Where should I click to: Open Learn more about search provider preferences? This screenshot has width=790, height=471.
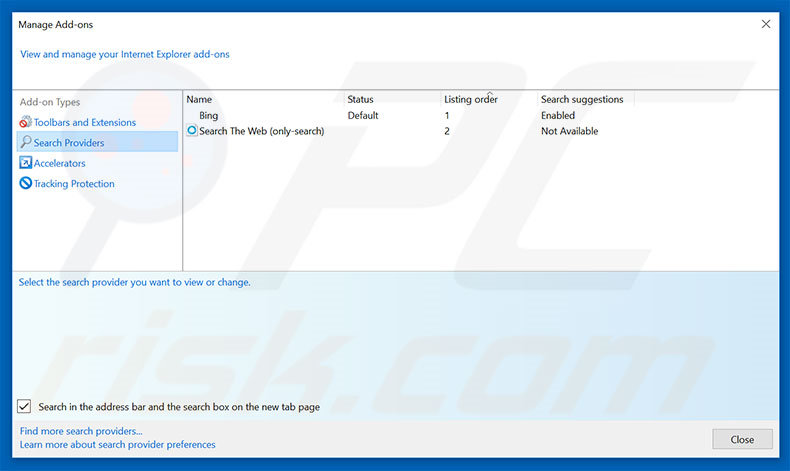click(117, 445)
